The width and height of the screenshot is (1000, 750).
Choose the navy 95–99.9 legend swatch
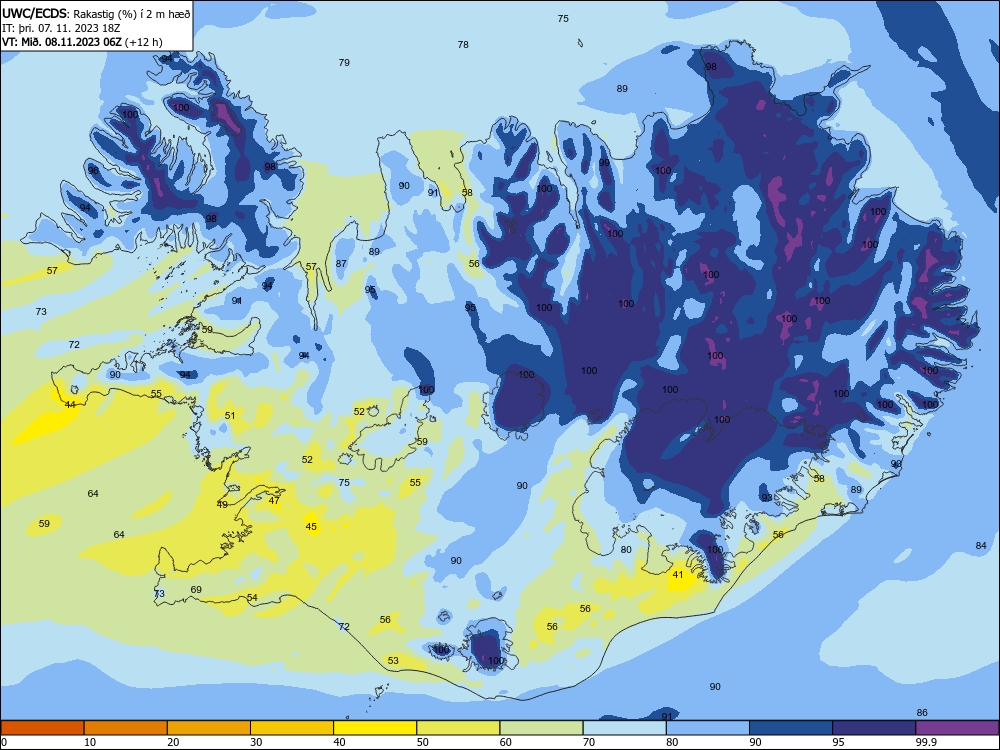(x=874, y=728)
